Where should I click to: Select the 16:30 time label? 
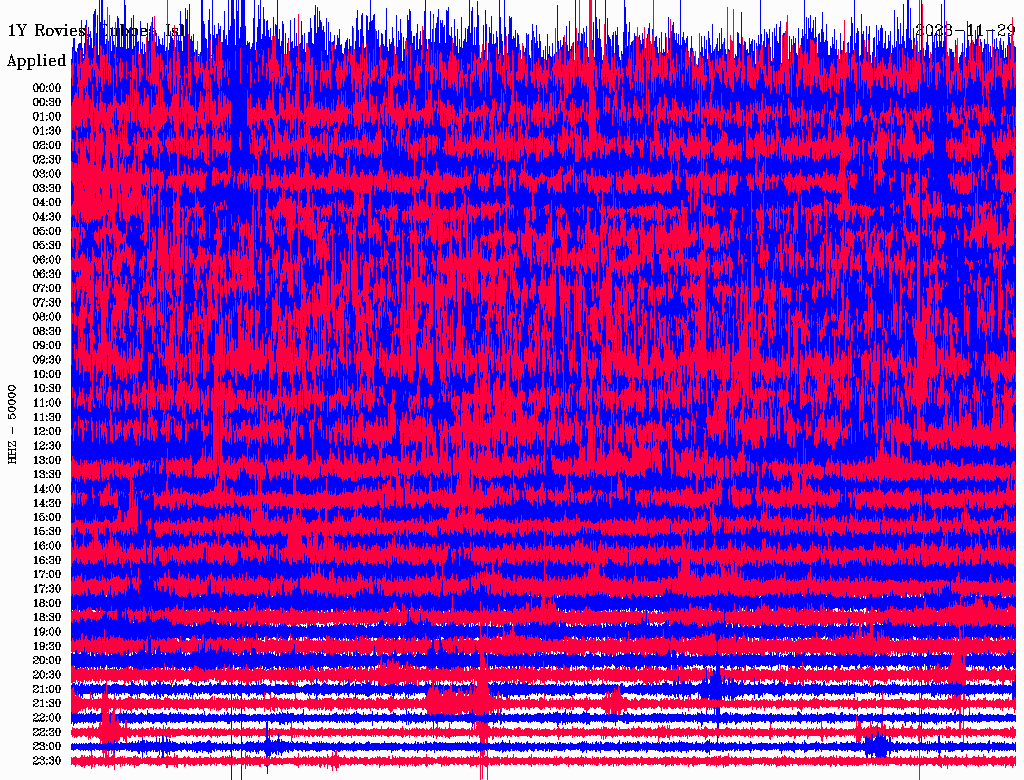click(x=47, y=561)
